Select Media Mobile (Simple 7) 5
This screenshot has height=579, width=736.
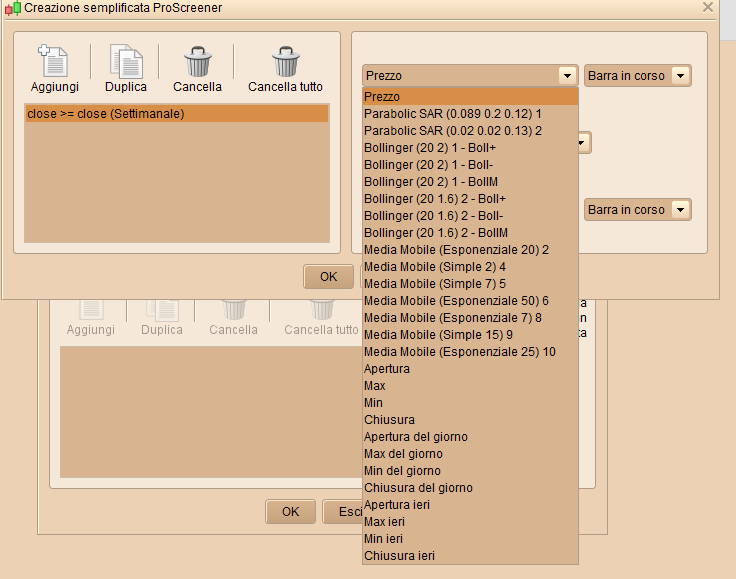point(470,284)
